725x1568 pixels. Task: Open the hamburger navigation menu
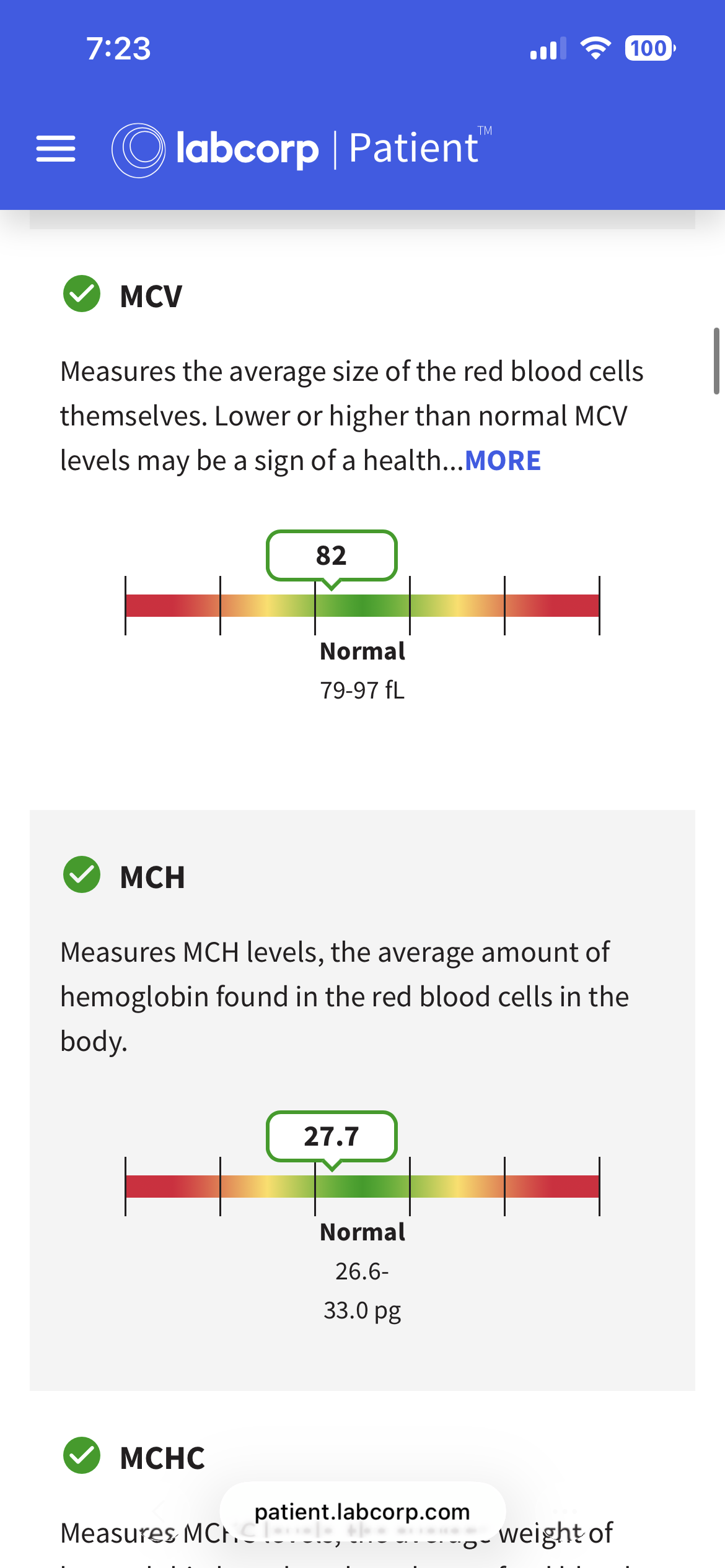[56, 149]
